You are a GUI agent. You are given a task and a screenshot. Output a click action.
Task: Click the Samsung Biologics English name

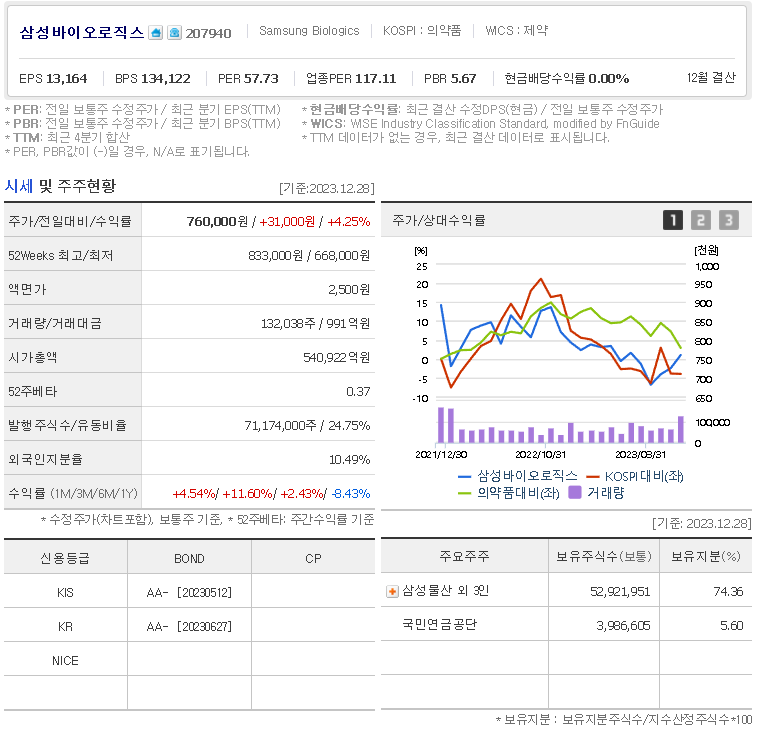tap(309, 31)
